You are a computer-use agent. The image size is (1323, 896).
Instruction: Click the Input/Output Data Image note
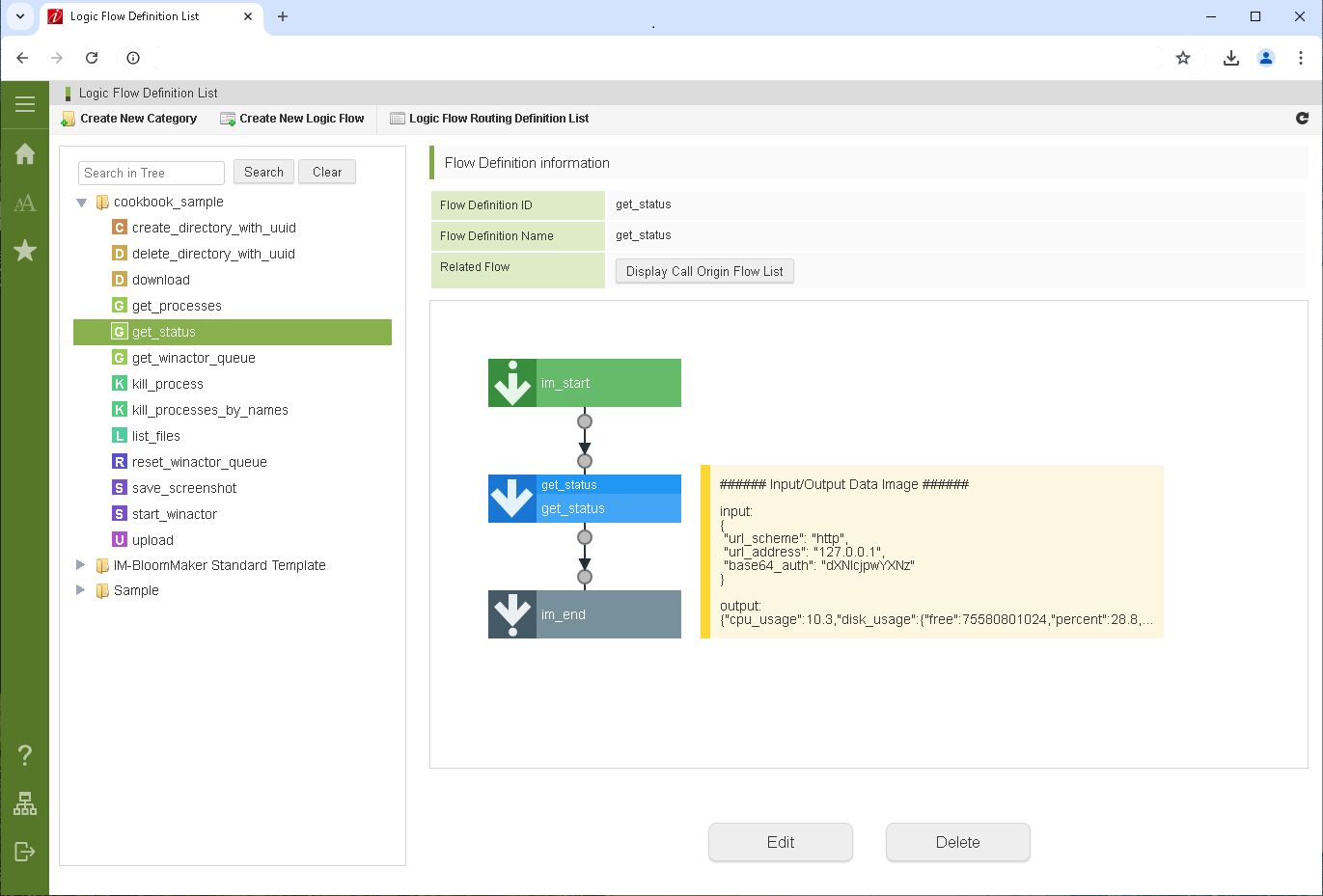pos(932,552)
